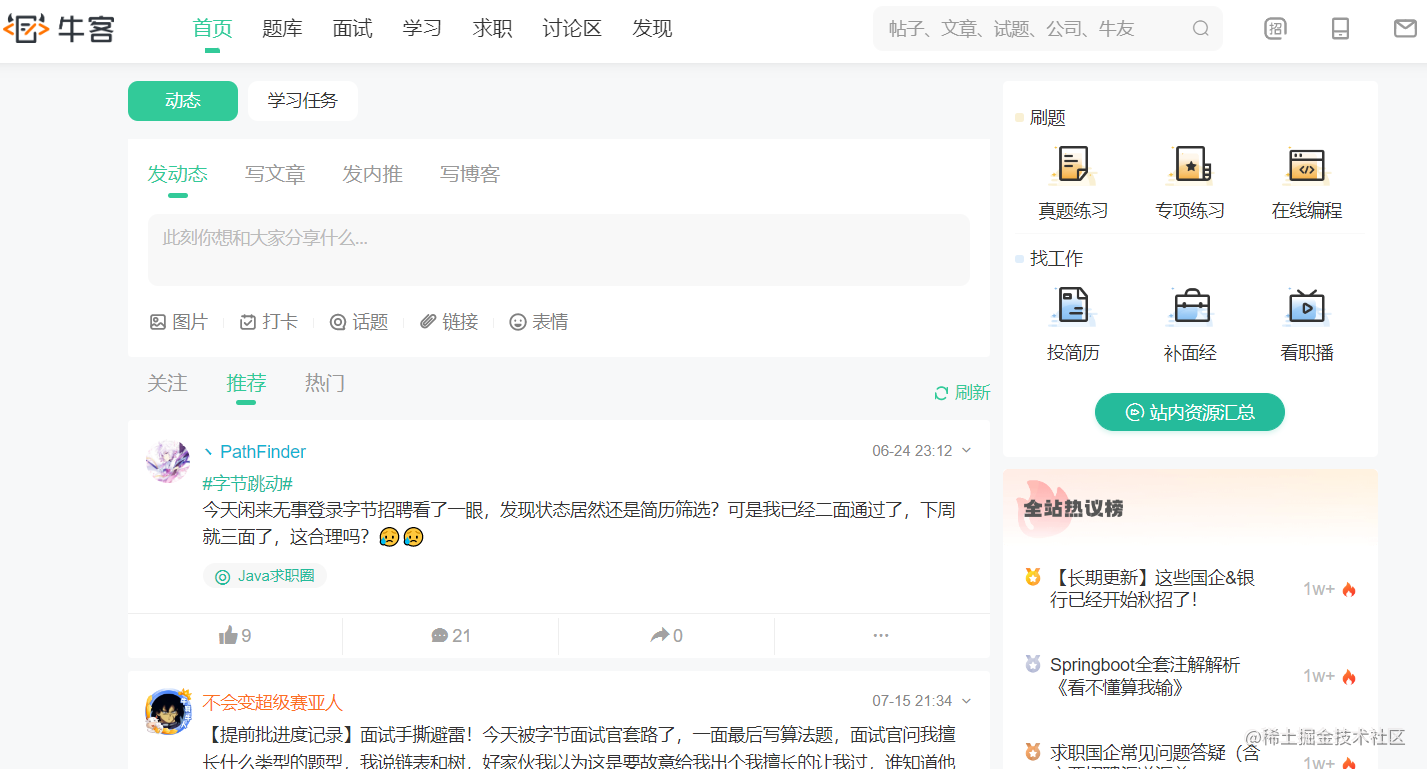1427x769 pixels.
Task: Open more options on PathFinder post
Action: 881,636
